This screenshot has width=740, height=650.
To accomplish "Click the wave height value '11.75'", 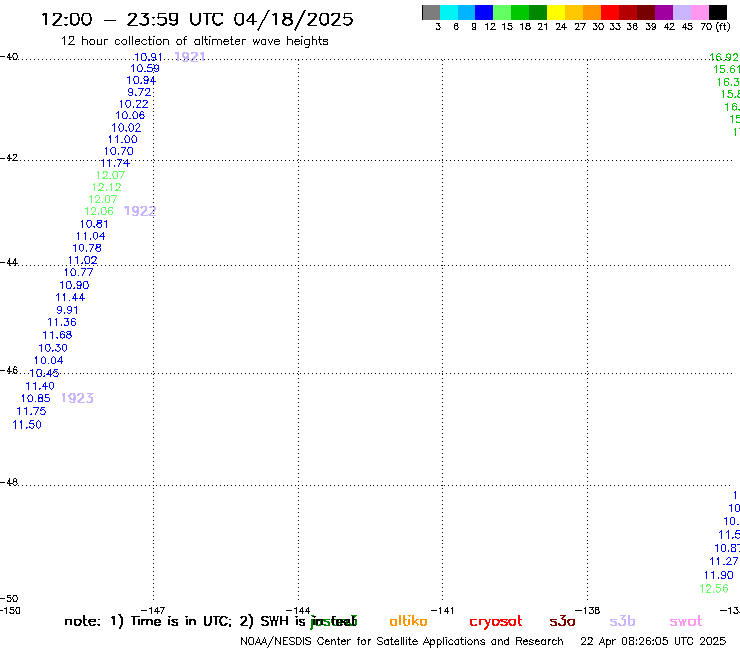I will (31, 411).
